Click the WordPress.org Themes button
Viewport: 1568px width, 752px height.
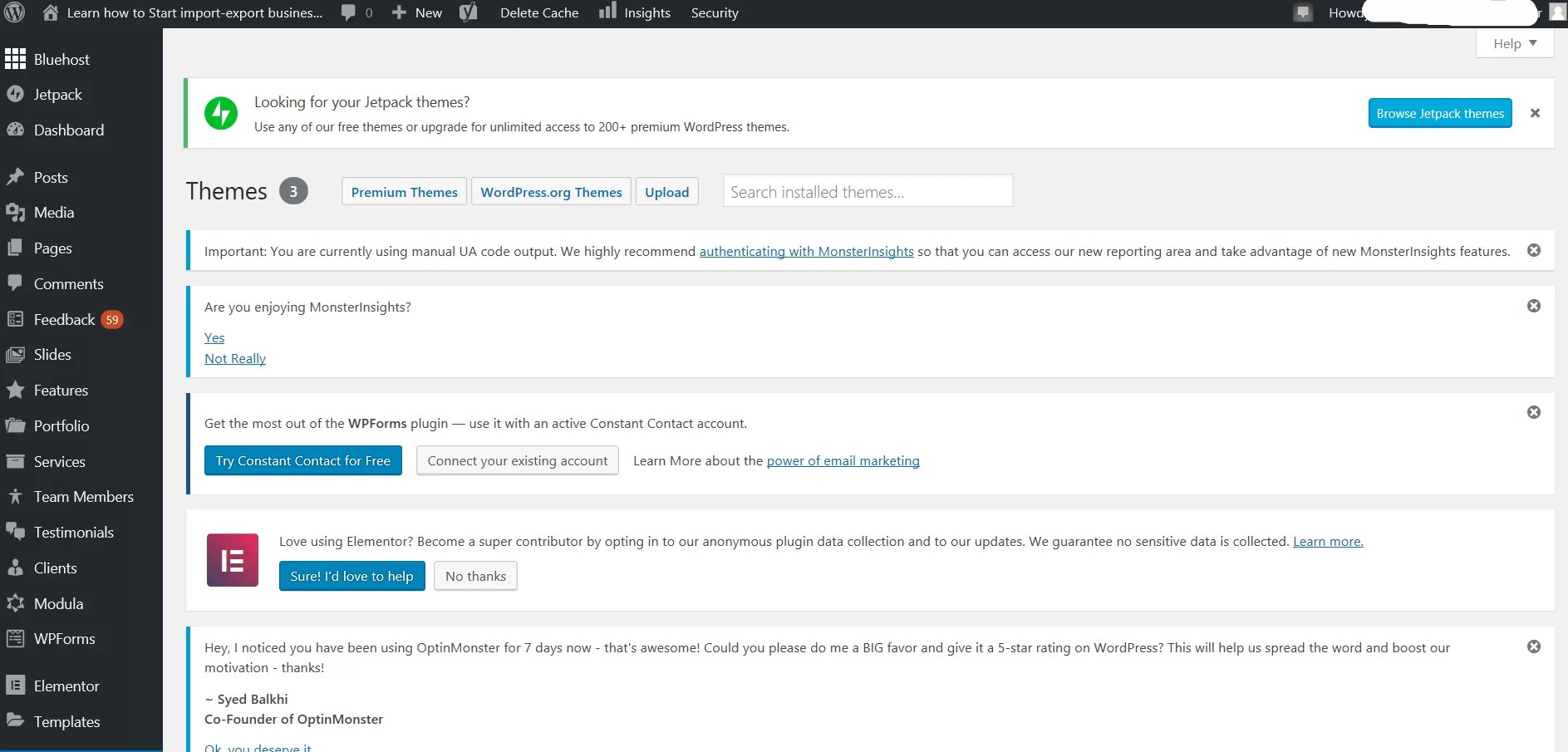(551, 192)
